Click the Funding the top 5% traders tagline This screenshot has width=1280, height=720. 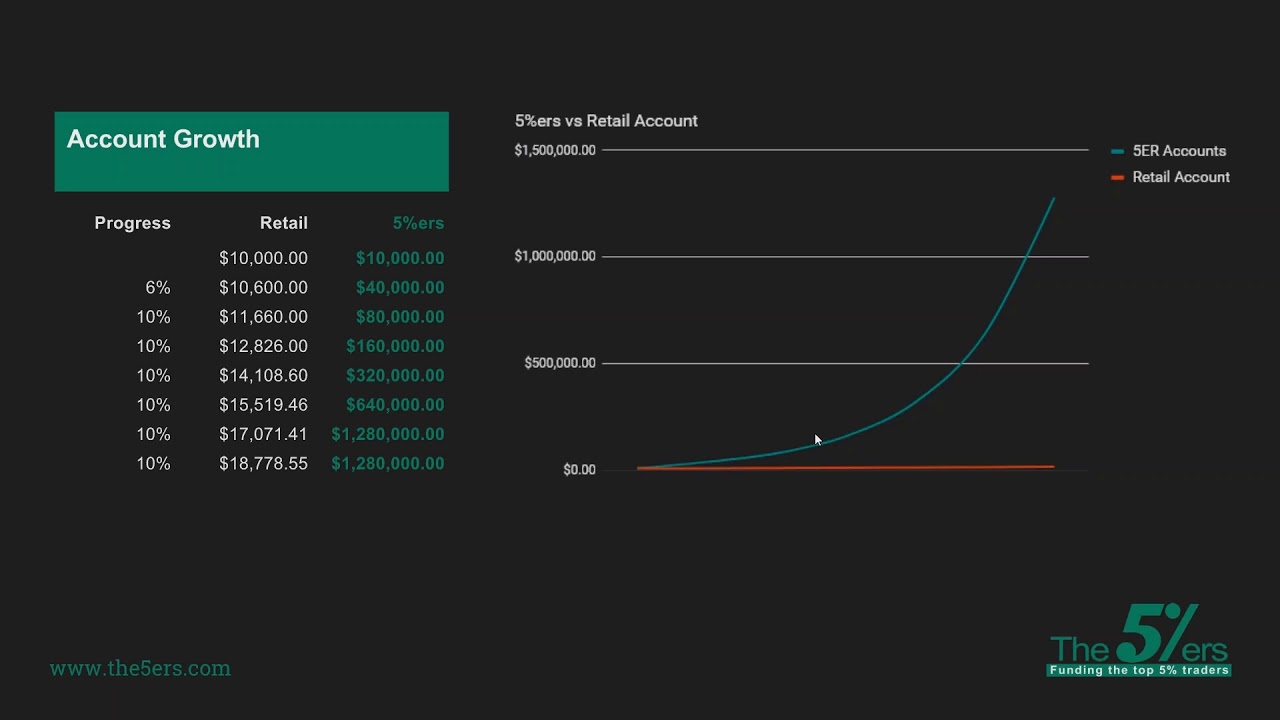[x=1139, y=670]
